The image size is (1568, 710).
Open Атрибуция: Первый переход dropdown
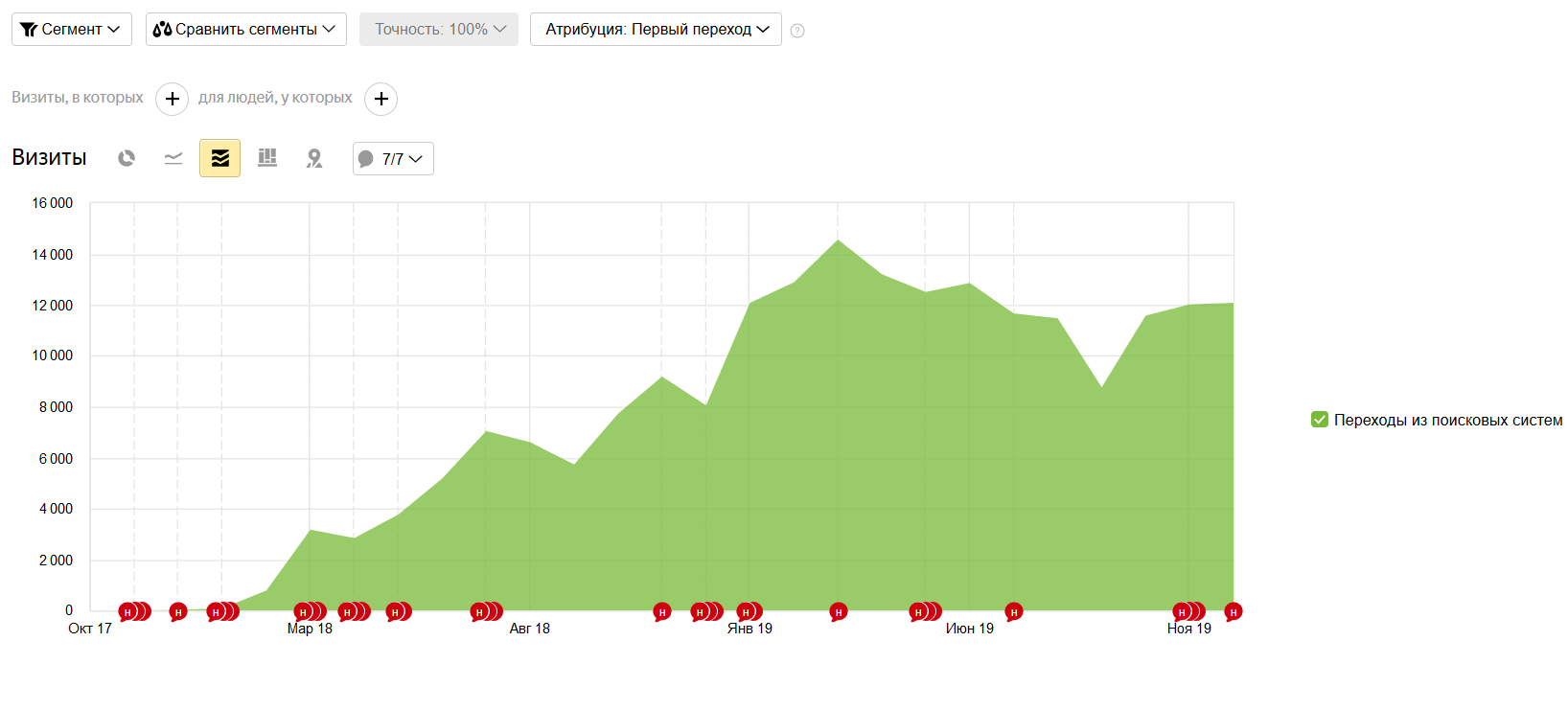[x=656, y=30]
